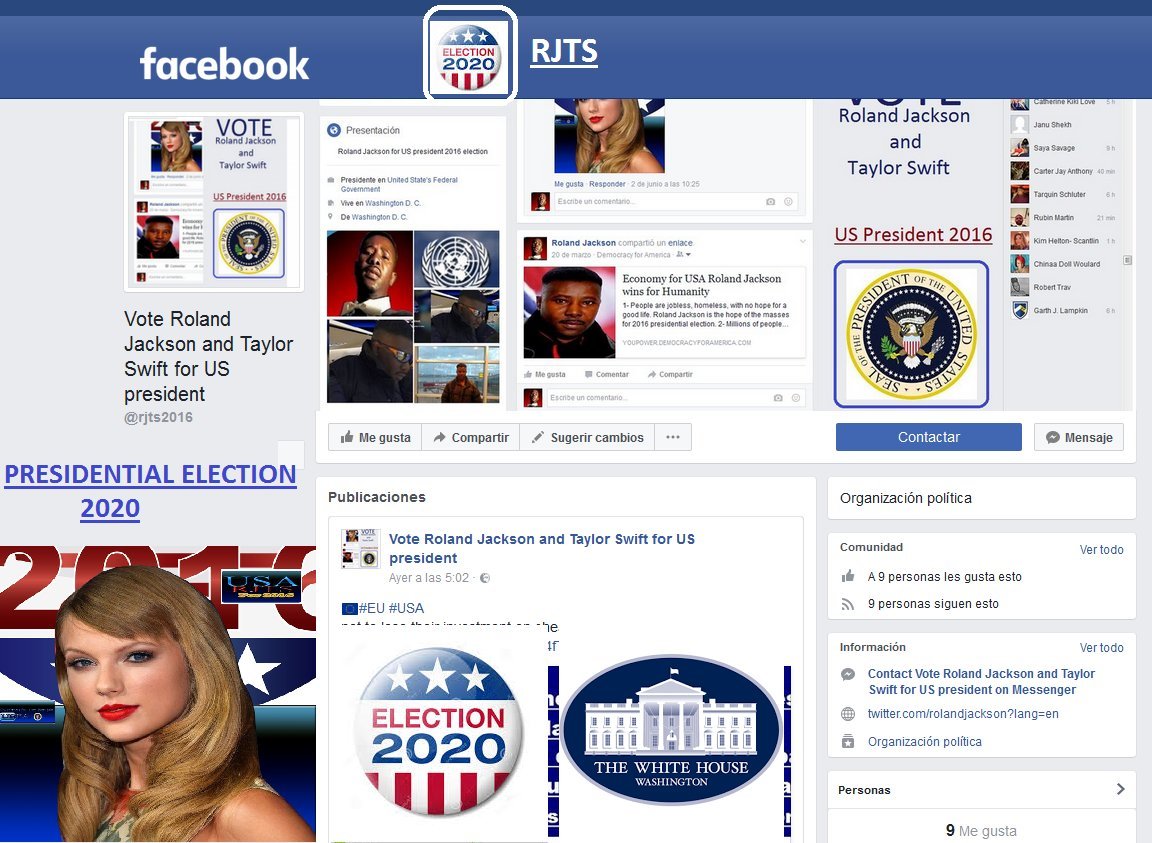Select Saya Savage in the contact list
Image resolution: width=1152 pixels, height=843 pixels.
coord(1062,148)
